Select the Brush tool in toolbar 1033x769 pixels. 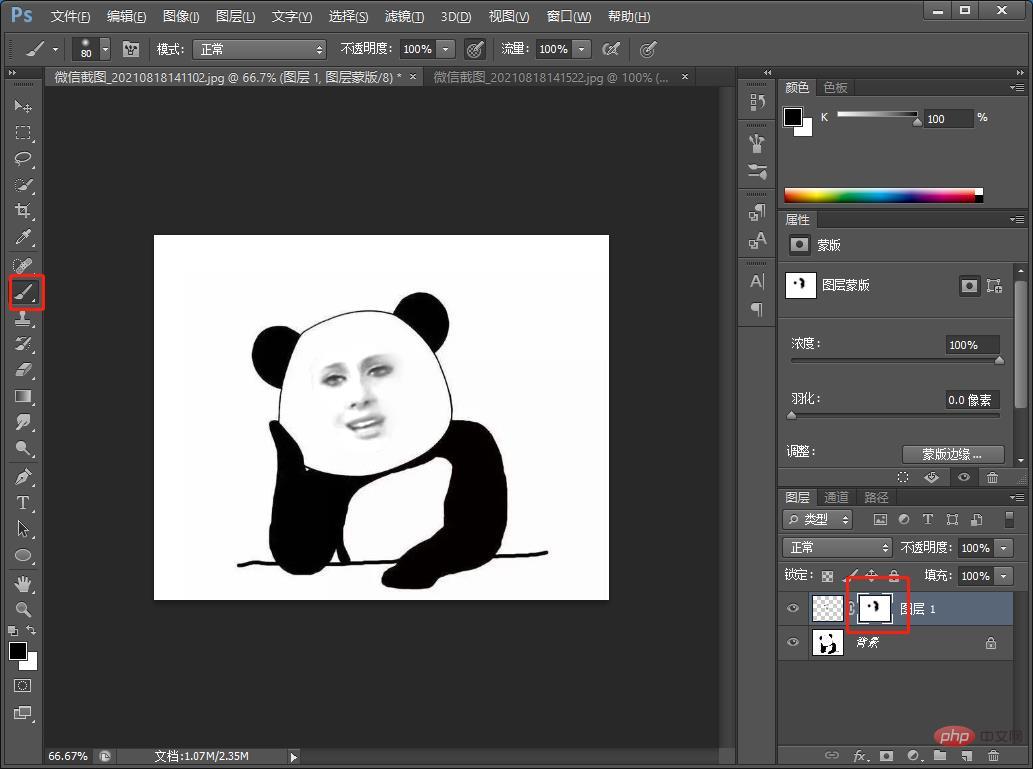coord(24,292)
